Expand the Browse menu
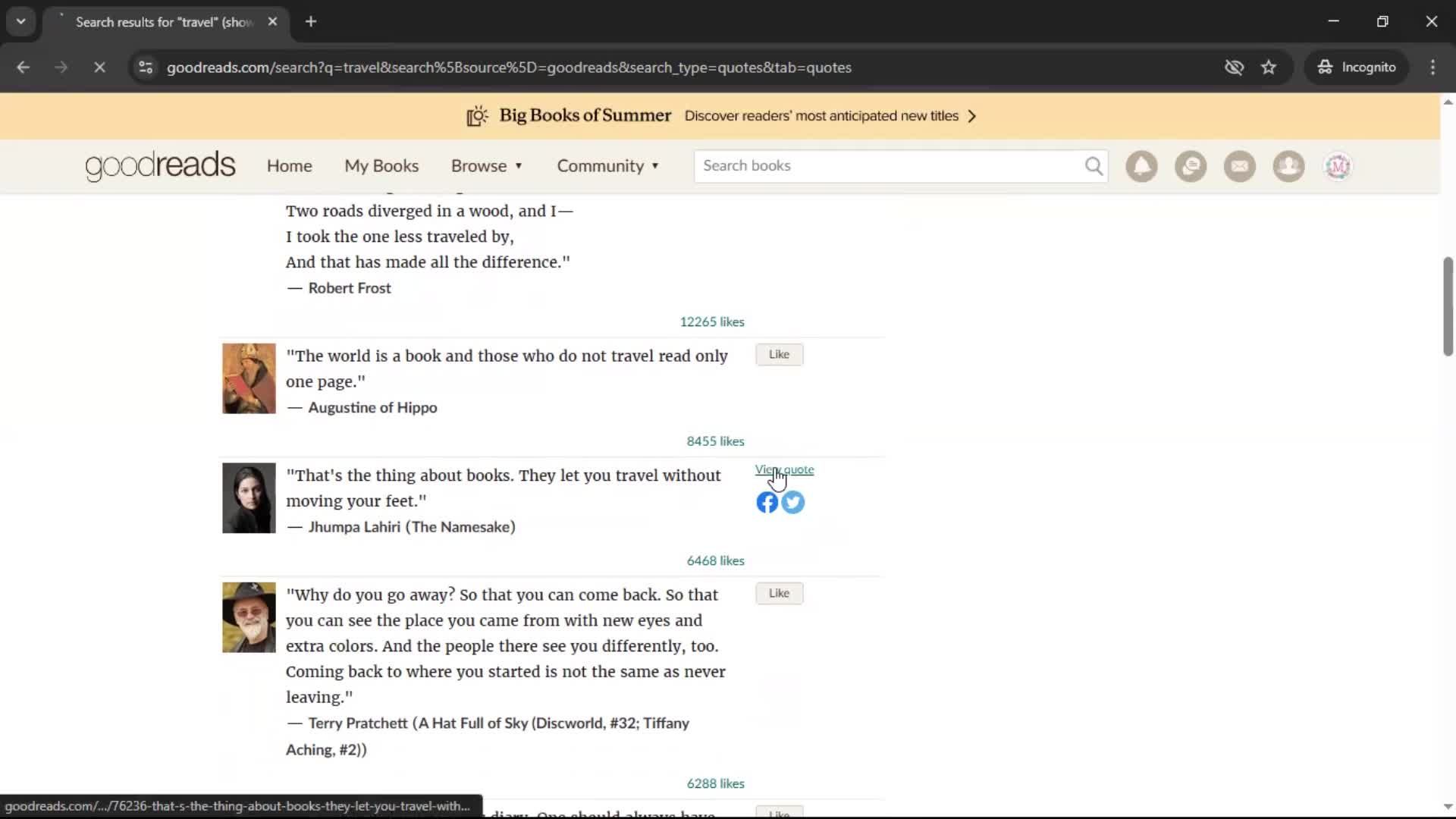 (x=487, y=166)
